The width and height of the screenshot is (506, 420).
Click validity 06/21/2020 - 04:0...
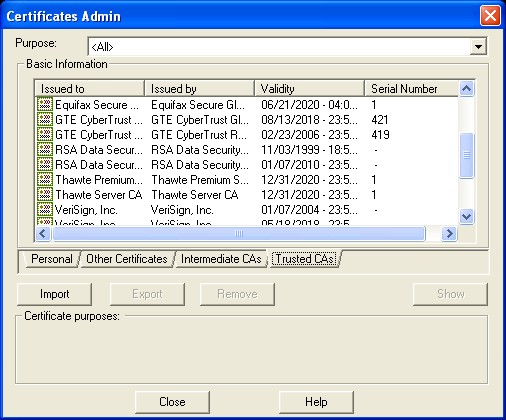[x=309, y=105]
